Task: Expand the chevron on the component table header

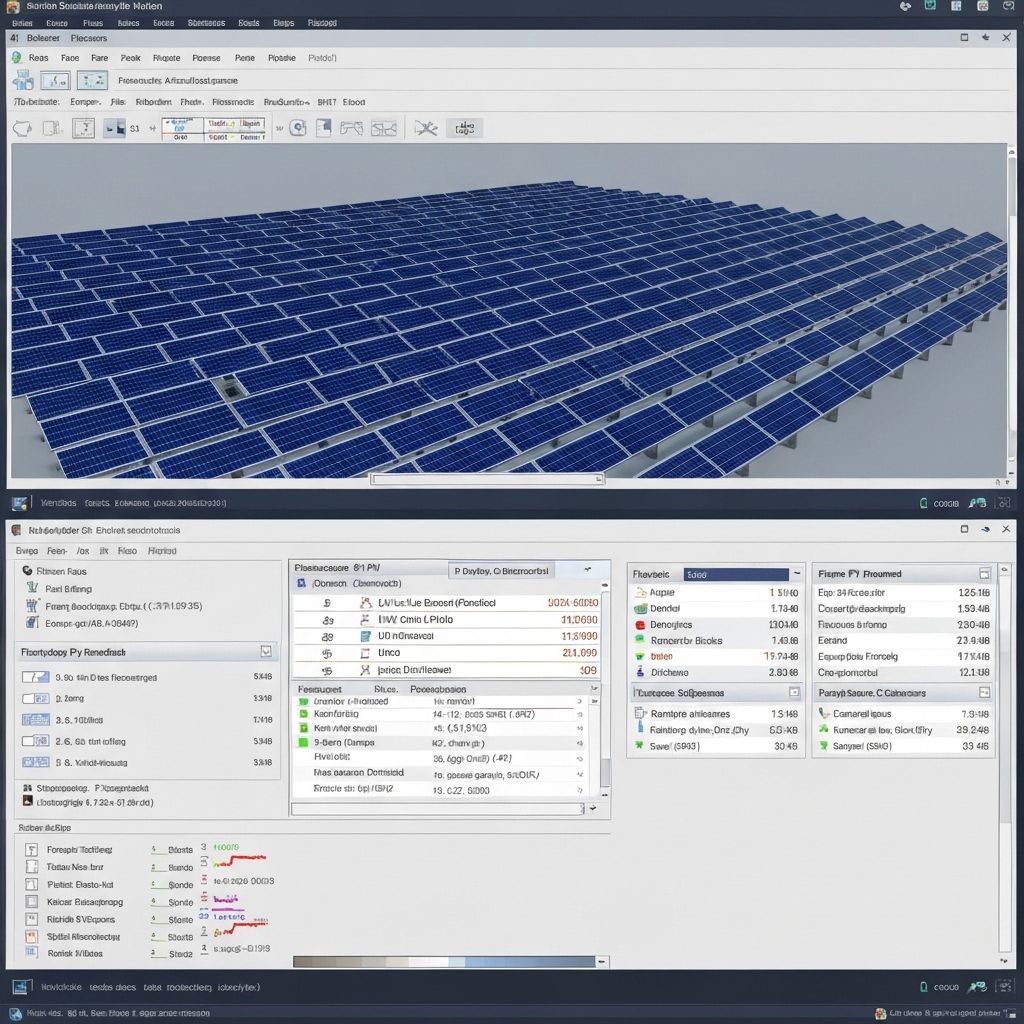Action: [x=587, y=570]
